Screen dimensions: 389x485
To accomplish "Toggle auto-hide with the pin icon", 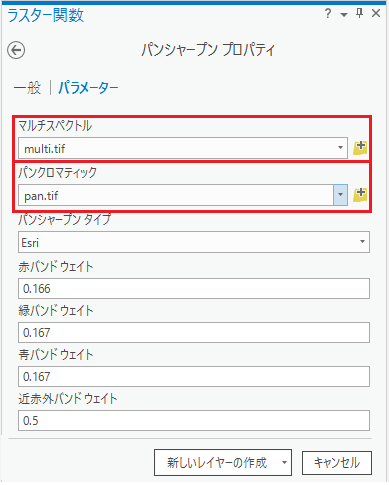I will 359,13.
